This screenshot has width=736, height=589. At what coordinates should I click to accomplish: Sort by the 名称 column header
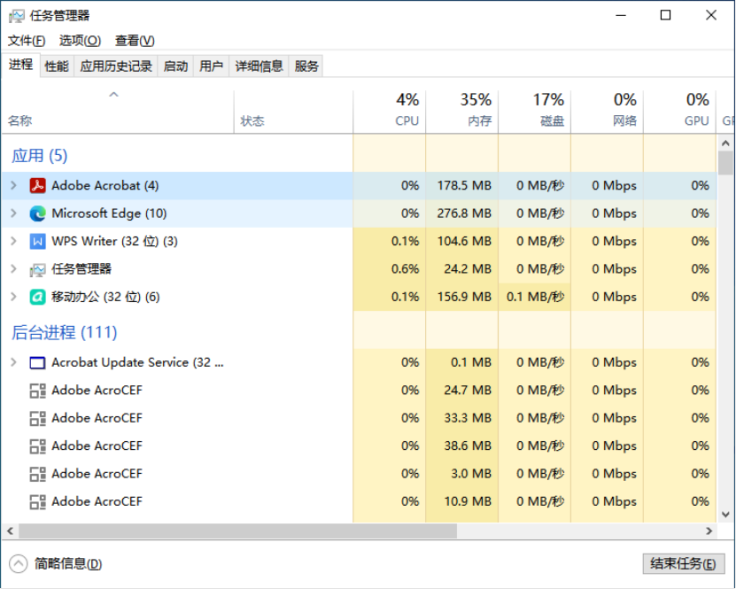(117, 112)
